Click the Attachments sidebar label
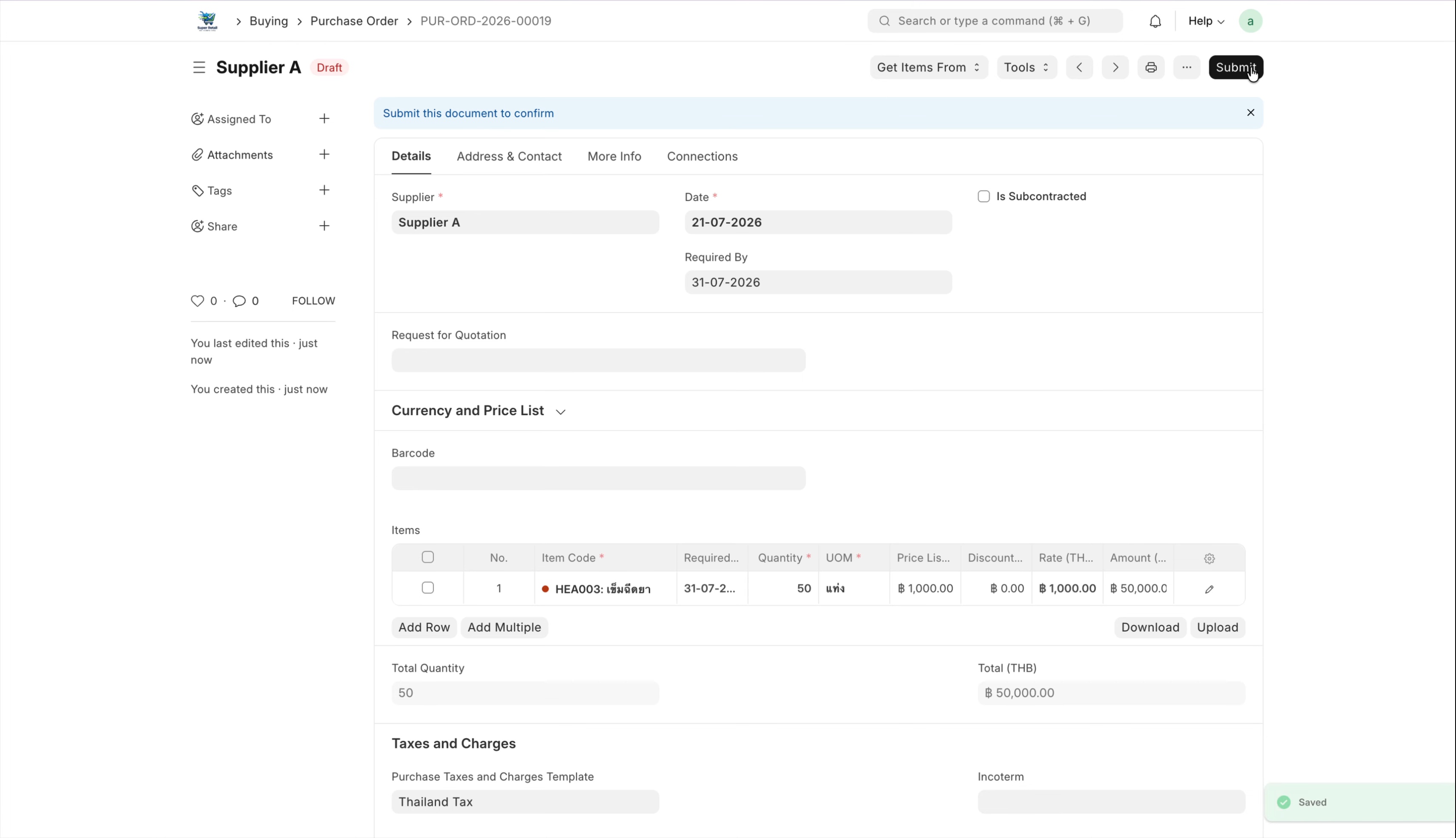Screen dimensions: 1456x838 [x=240, y=155]
